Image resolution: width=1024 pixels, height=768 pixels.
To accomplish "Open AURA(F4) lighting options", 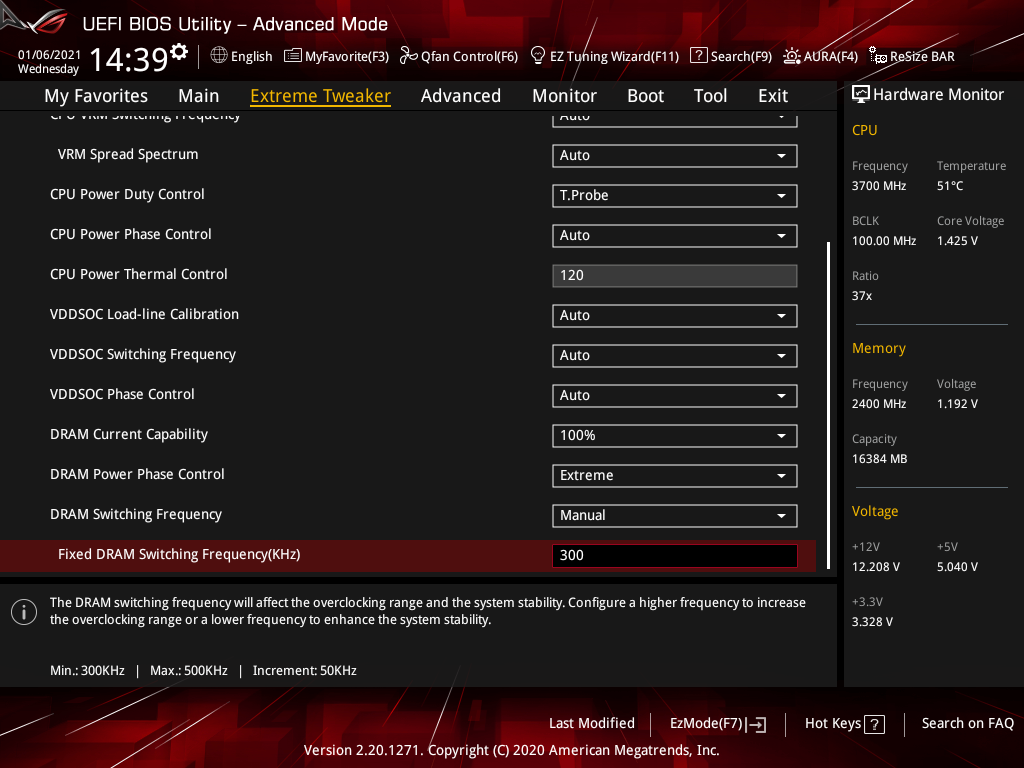I will click(x=820, y=56).
